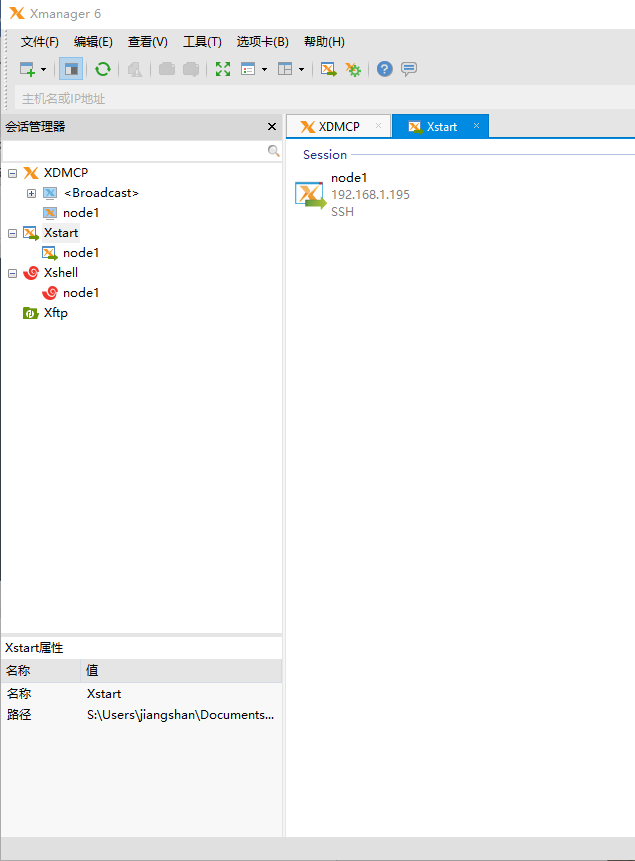Click the new session toolbar icon

pyautogui.click(x=27, y=69)
